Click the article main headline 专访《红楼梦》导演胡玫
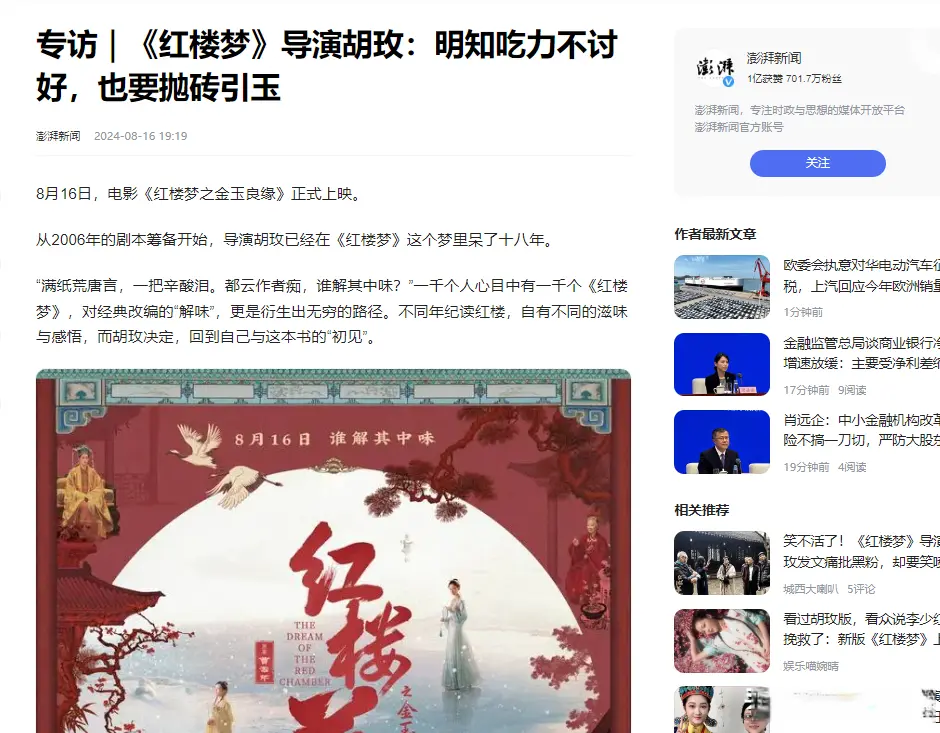This screenshot has width=940, height=733. point(327,66)
